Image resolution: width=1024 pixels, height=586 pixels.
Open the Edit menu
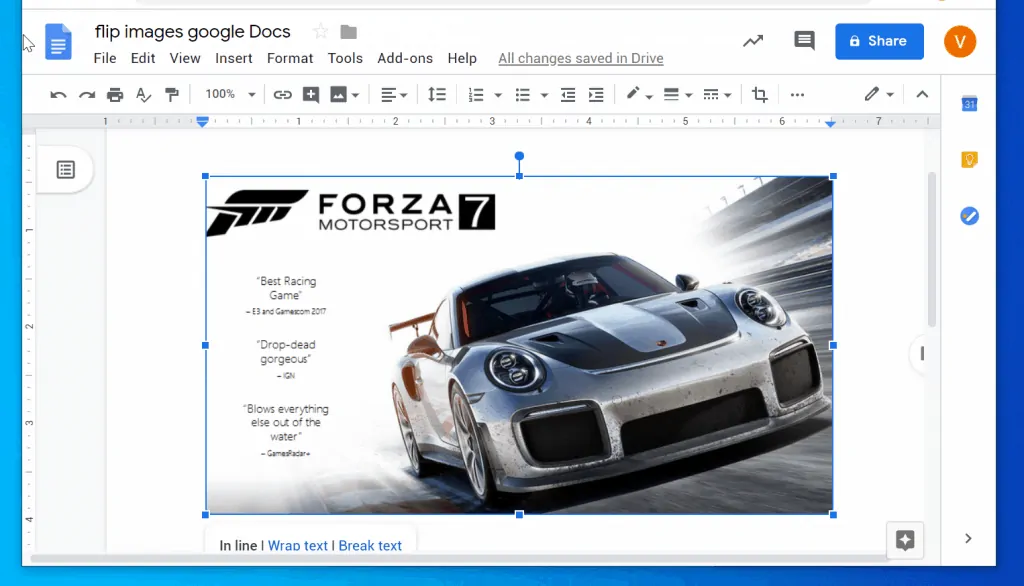(x=143, y=58)
